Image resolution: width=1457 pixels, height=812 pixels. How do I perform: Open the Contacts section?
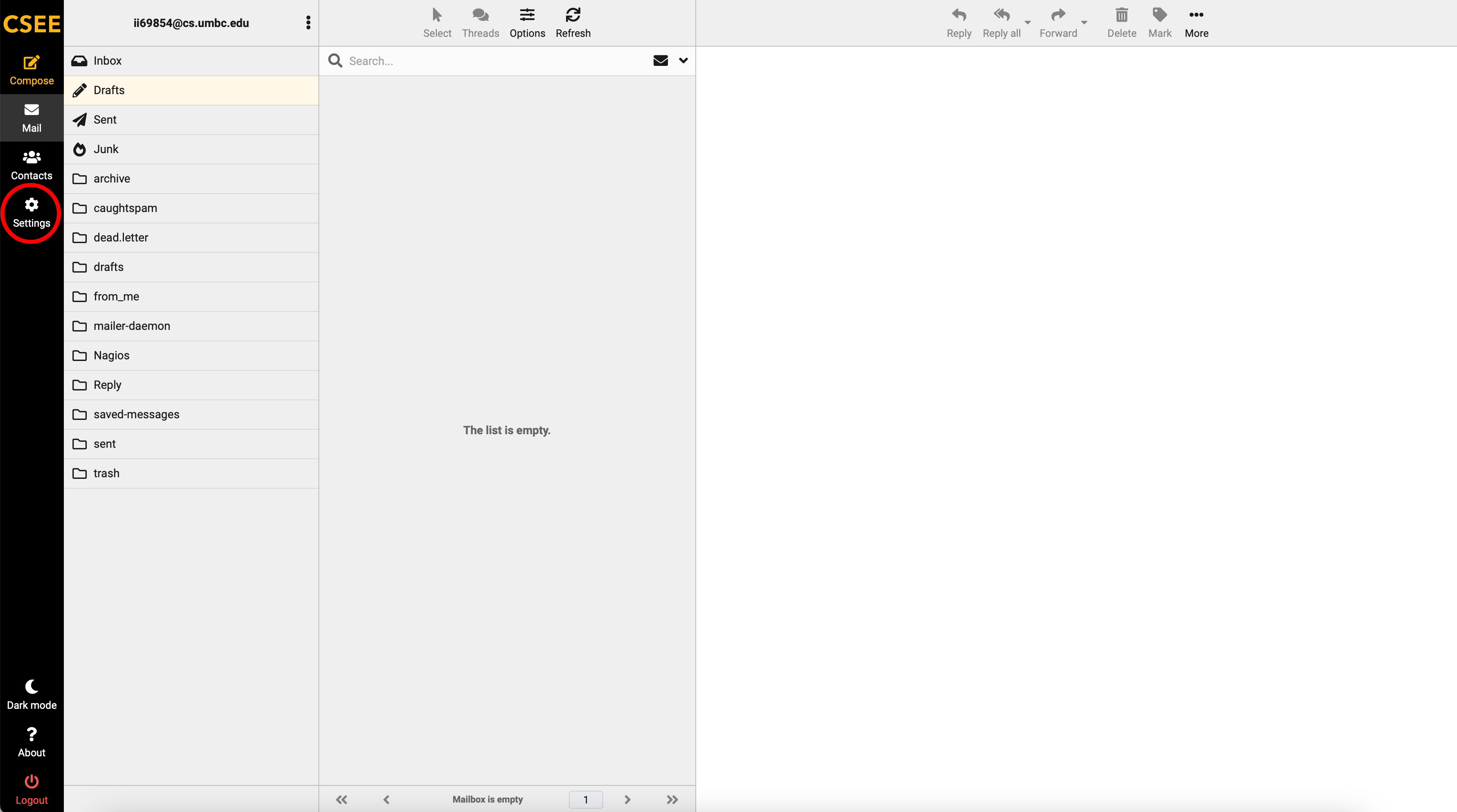pyautogui.click(x=32, y=165)
